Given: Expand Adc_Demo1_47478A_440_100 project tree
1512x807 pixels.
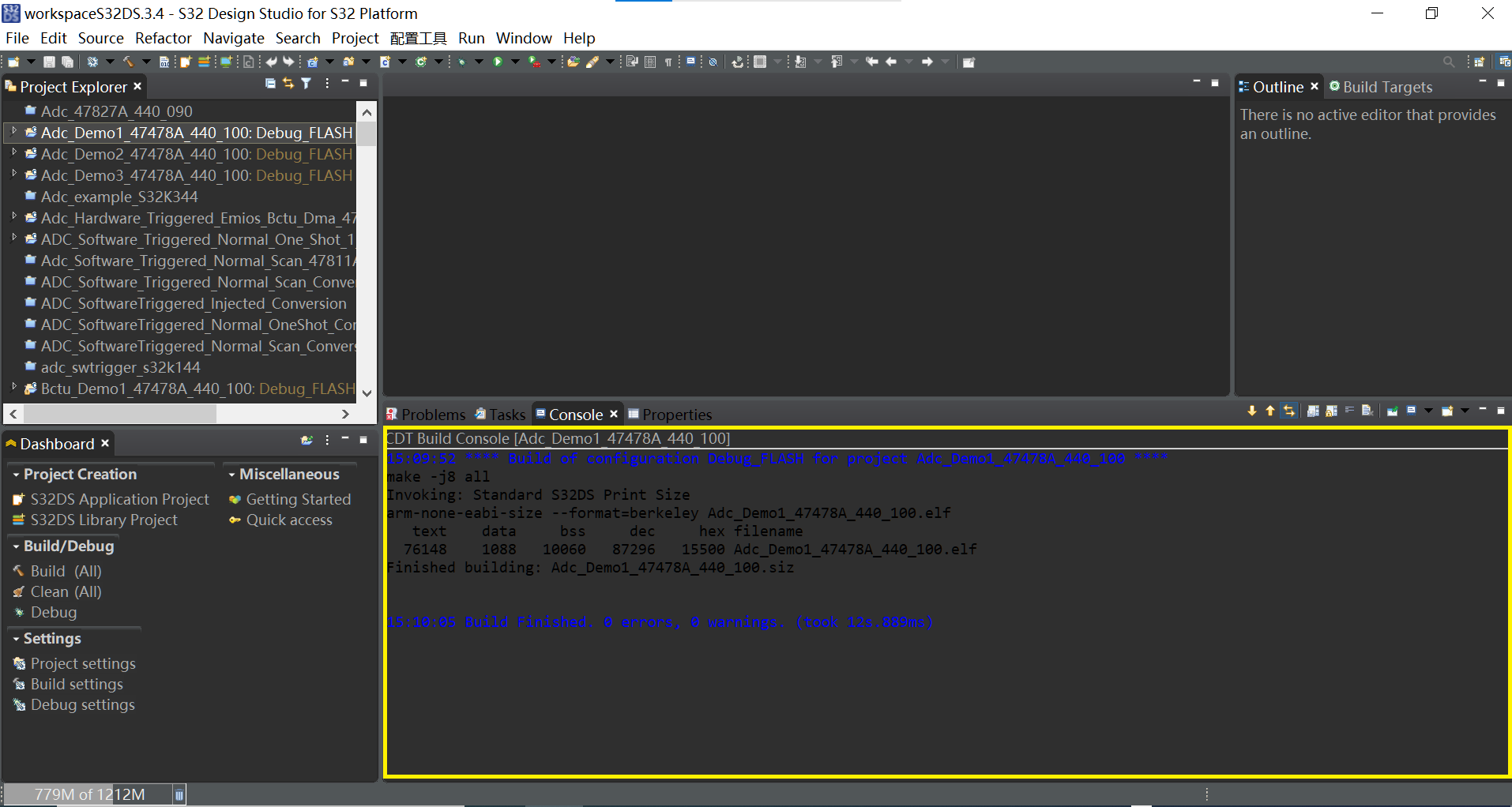Looking at the screenshot, I should [14, 132].
